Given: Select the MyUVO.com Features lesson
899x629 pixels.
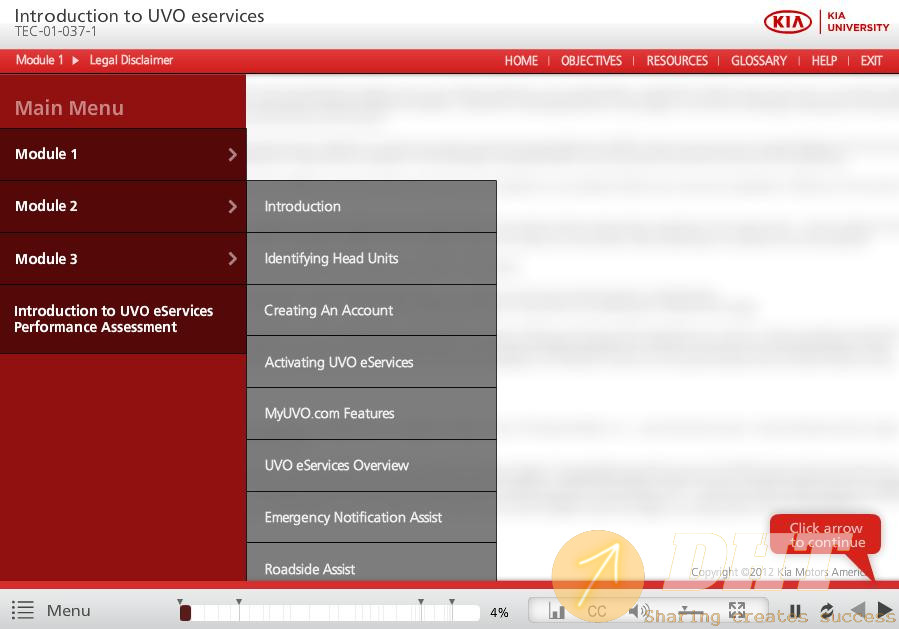Looking at the screenshot, I should coord(372,413).
